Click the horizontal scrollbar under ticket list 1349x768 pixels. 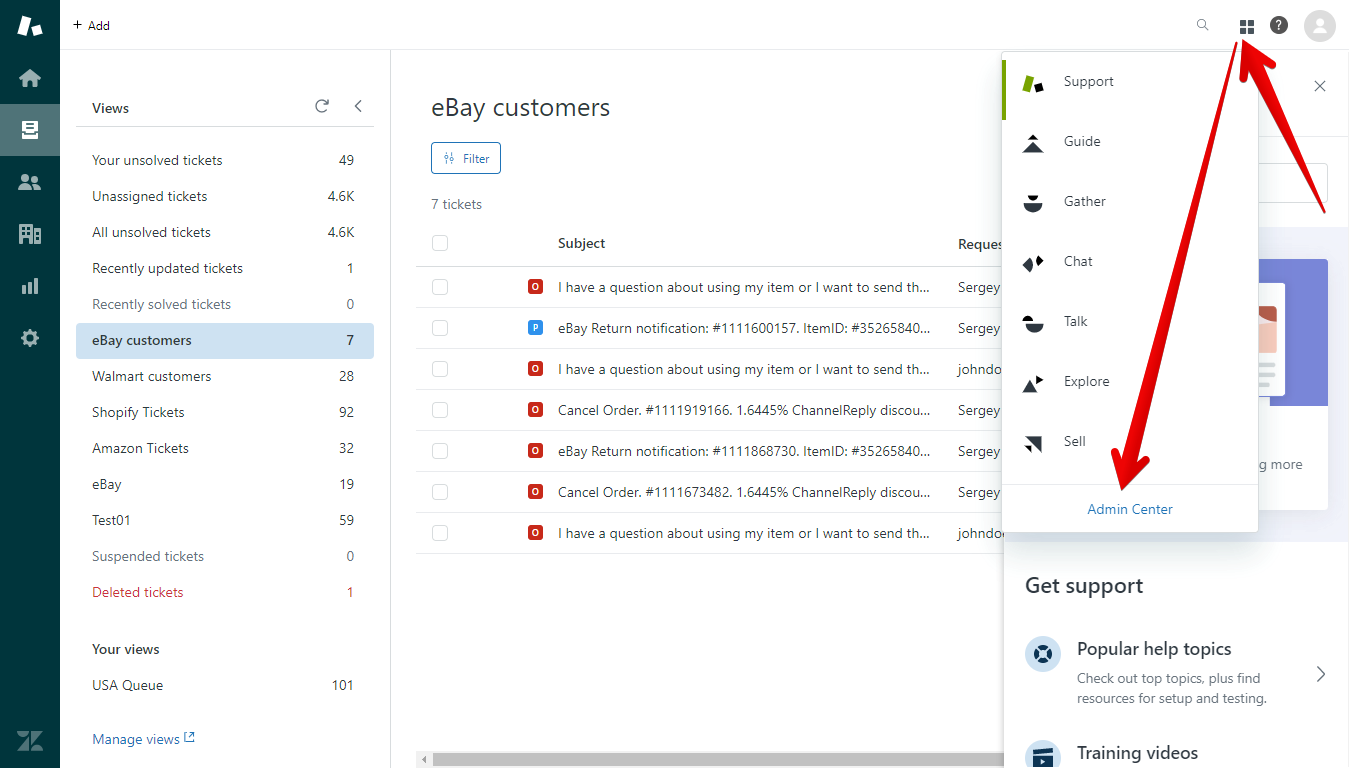pyautogui.click(x=717, y=760)
